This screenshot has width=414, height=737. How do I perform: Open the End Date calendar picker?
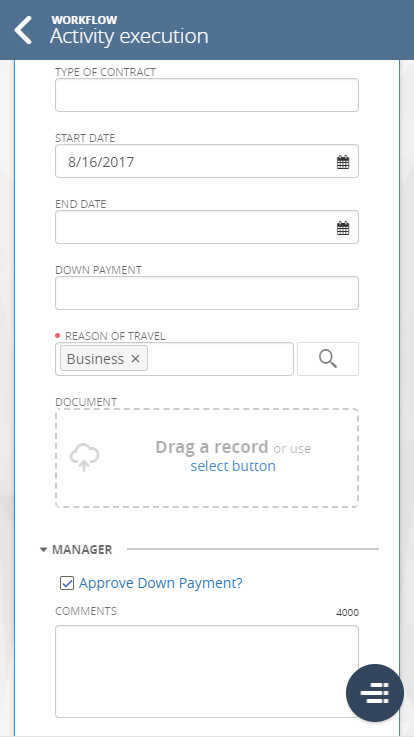point(343,228)
